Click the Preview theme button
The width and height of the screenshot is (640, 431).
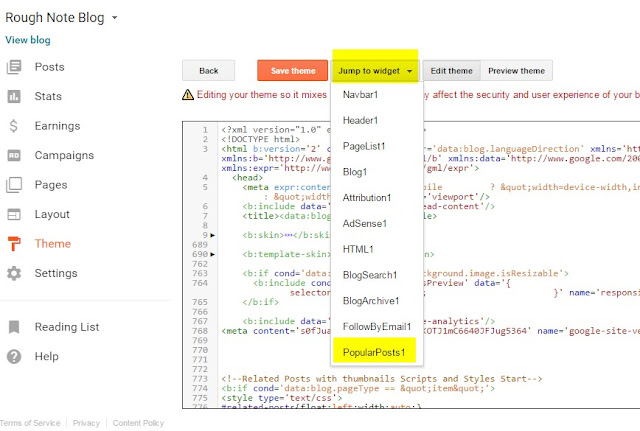[516, 71]
